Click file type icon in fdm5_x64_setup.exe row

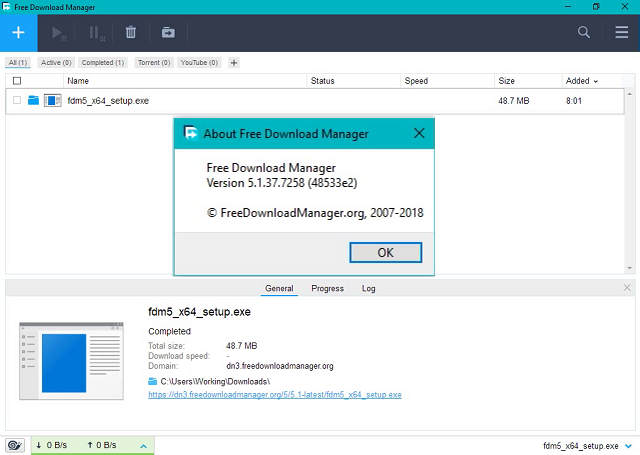[x=52, y=100]
